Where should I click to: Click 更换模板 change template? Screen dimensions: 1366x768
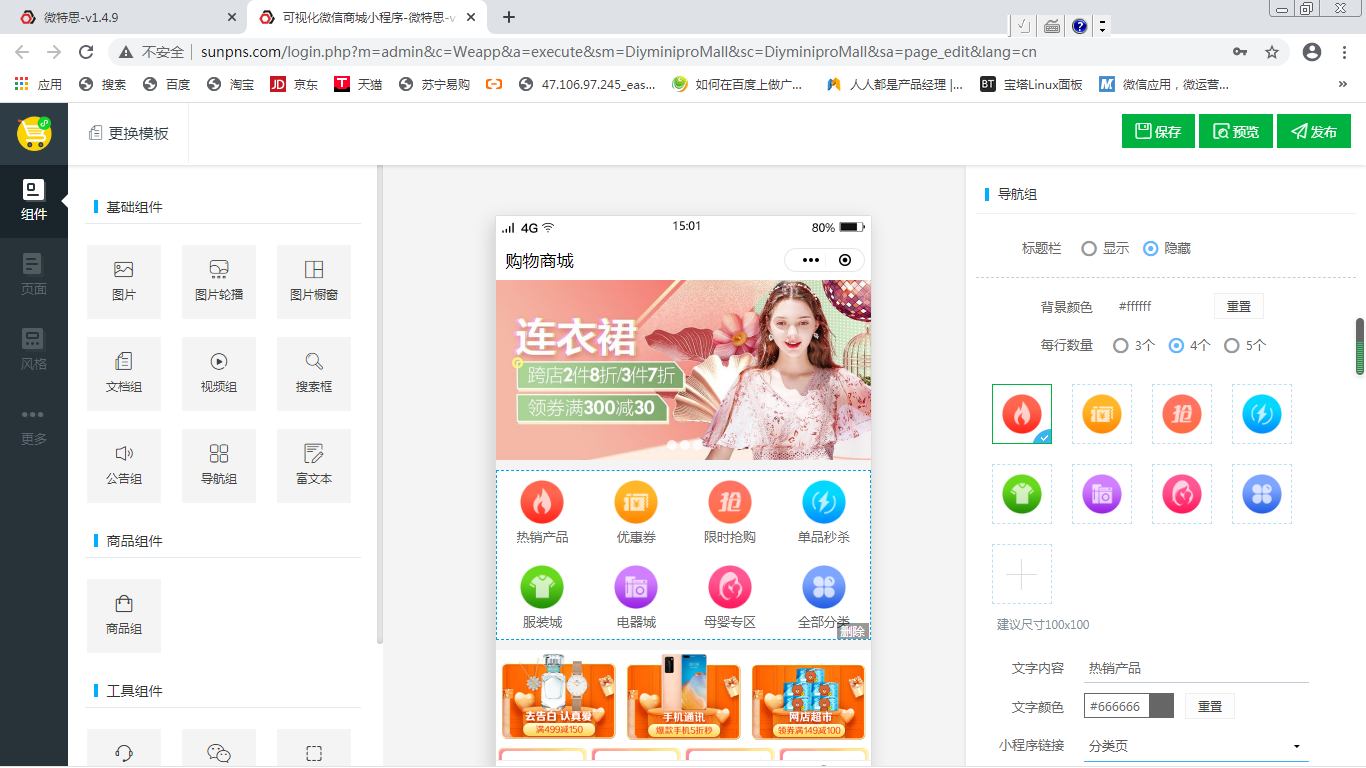[129, 133]
